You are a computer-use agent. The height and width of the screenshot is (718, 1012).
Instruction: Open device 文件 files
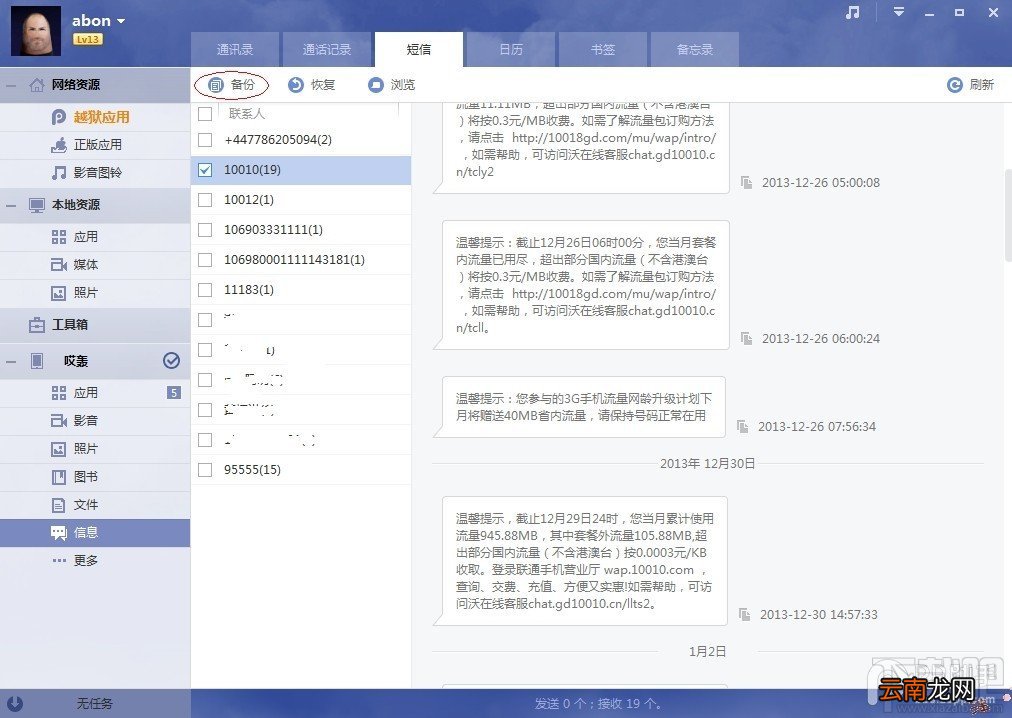coord(95,505)
